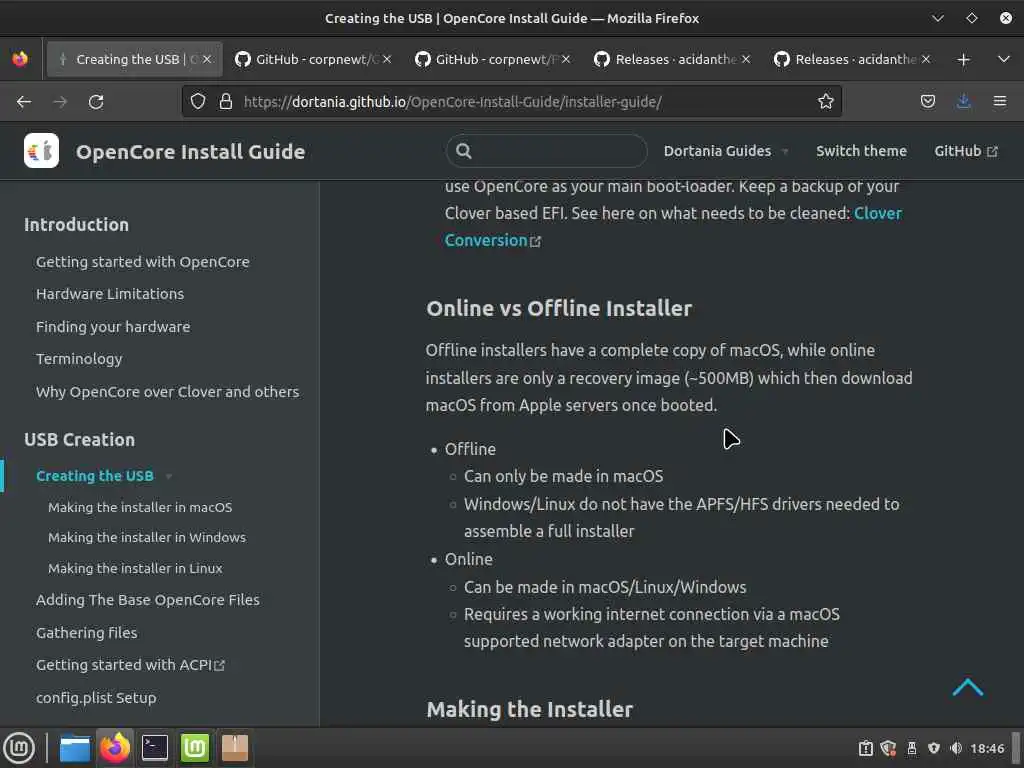Select Creating the USB sidebar item
Viewport: 1024px width, 768px height.
pos(95,476)
